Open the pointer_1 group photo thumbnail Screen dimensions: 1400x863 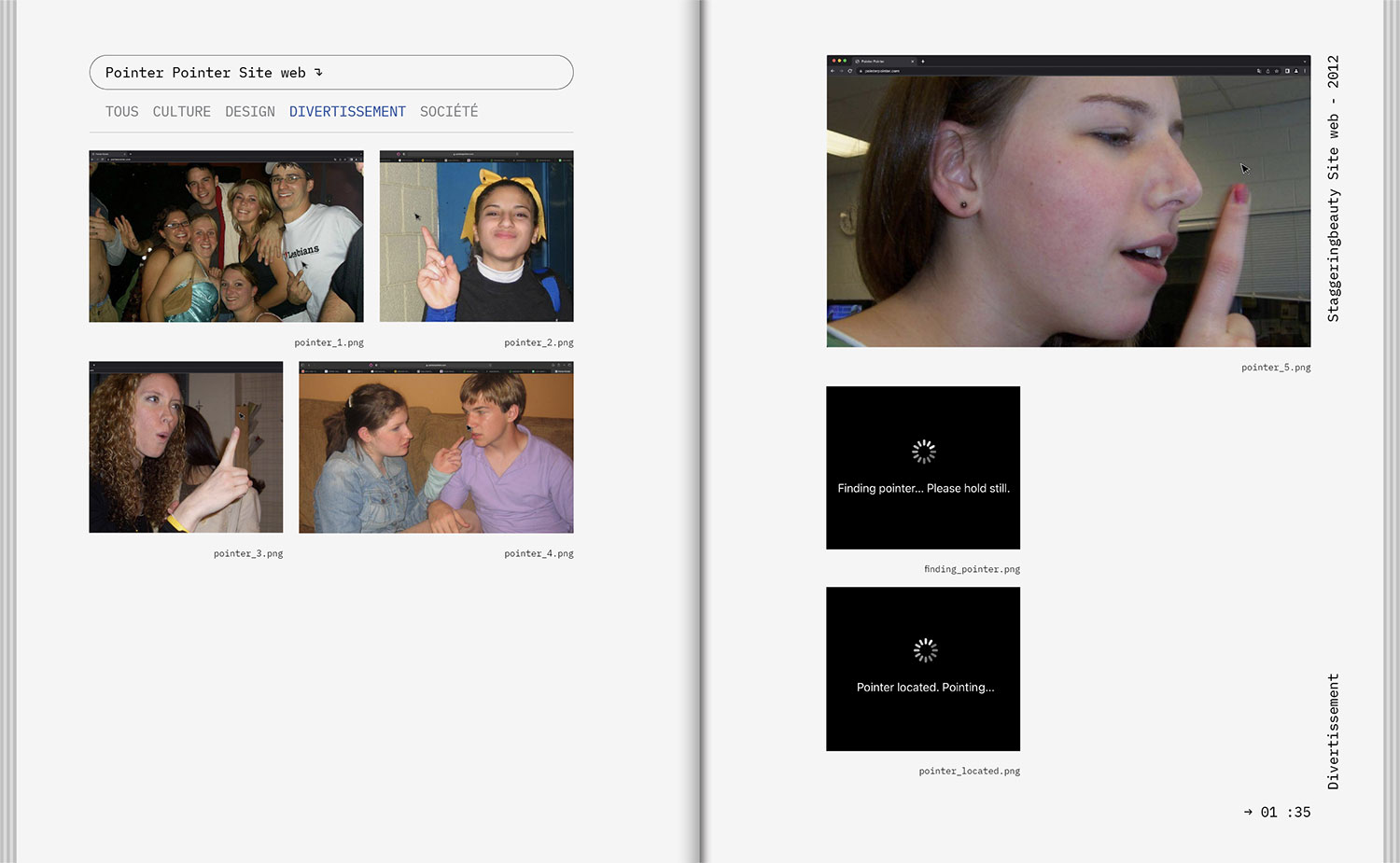coord(226,236)
